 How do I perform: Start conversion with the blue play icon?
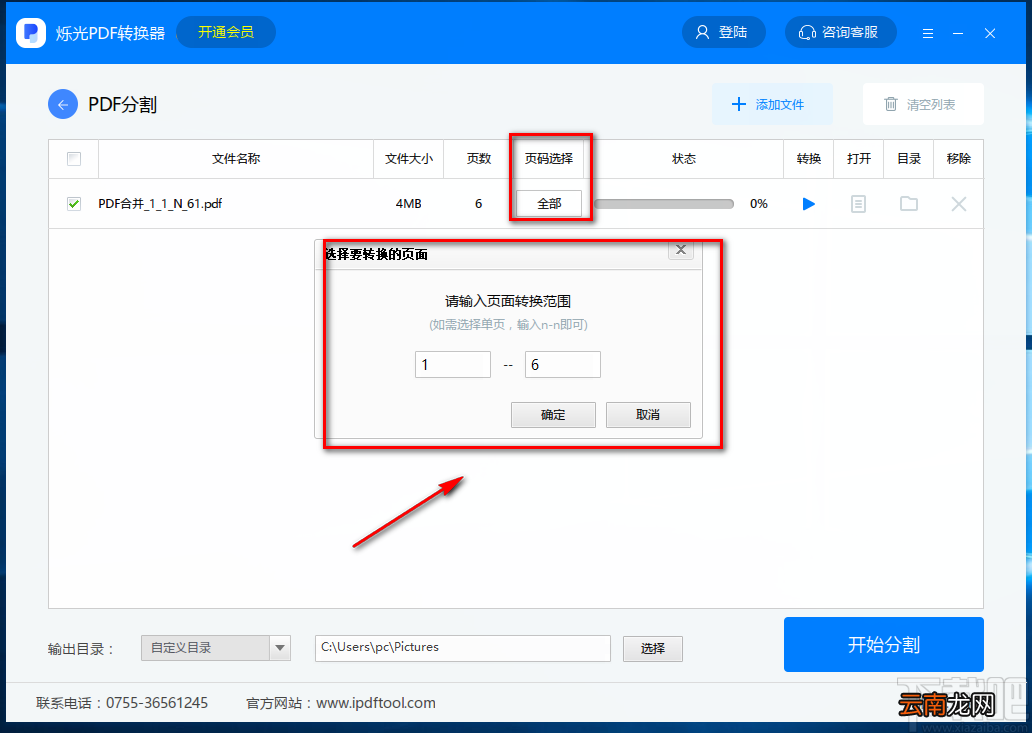point(809,204)
